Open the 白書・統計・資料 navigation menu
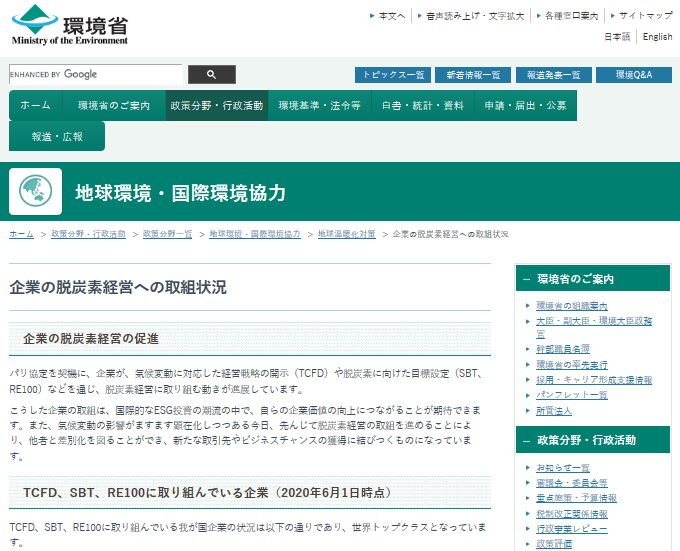 424,105
